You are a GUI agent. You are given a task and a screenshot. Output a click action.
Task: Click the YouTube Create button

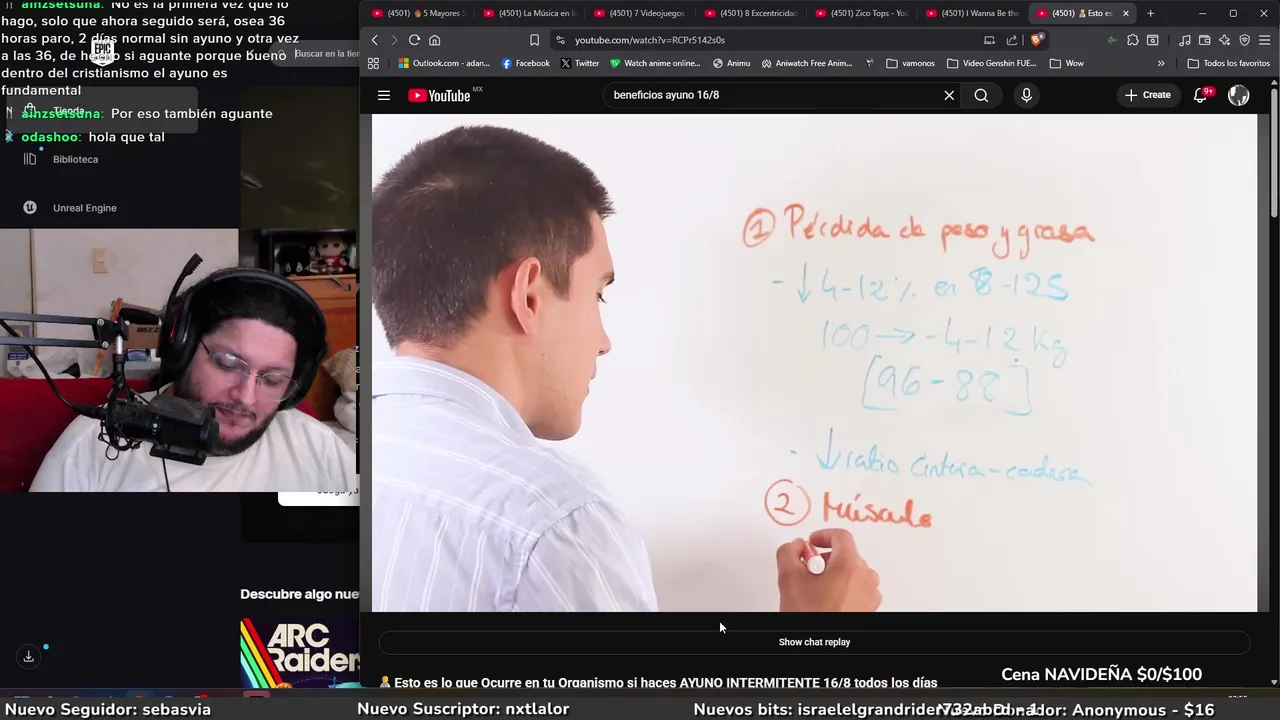[x=1147, y=95]
